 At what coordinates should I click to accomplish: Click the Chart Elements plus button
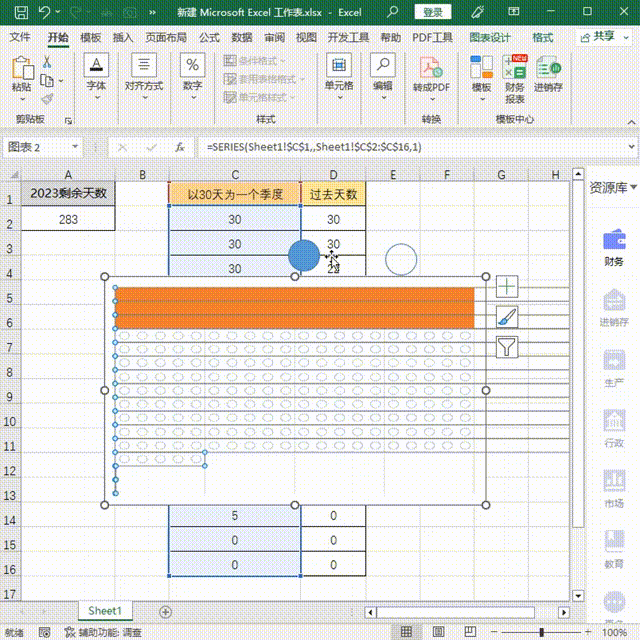point(507,287)
